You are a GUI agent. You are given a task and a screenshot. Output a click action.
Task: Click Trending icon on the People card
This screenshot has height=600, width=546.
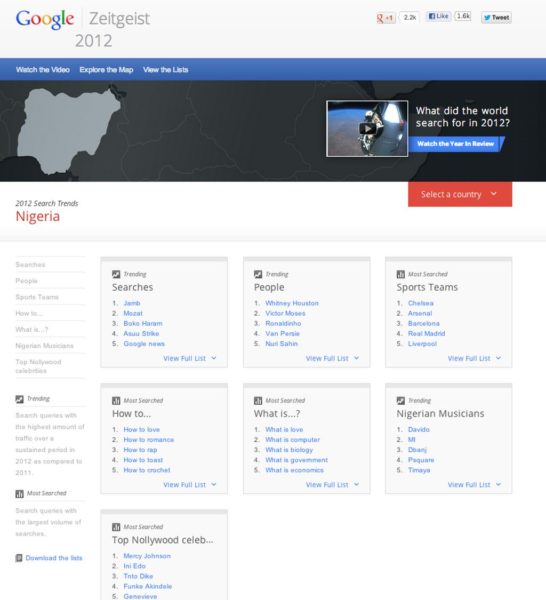click(258, 274)
